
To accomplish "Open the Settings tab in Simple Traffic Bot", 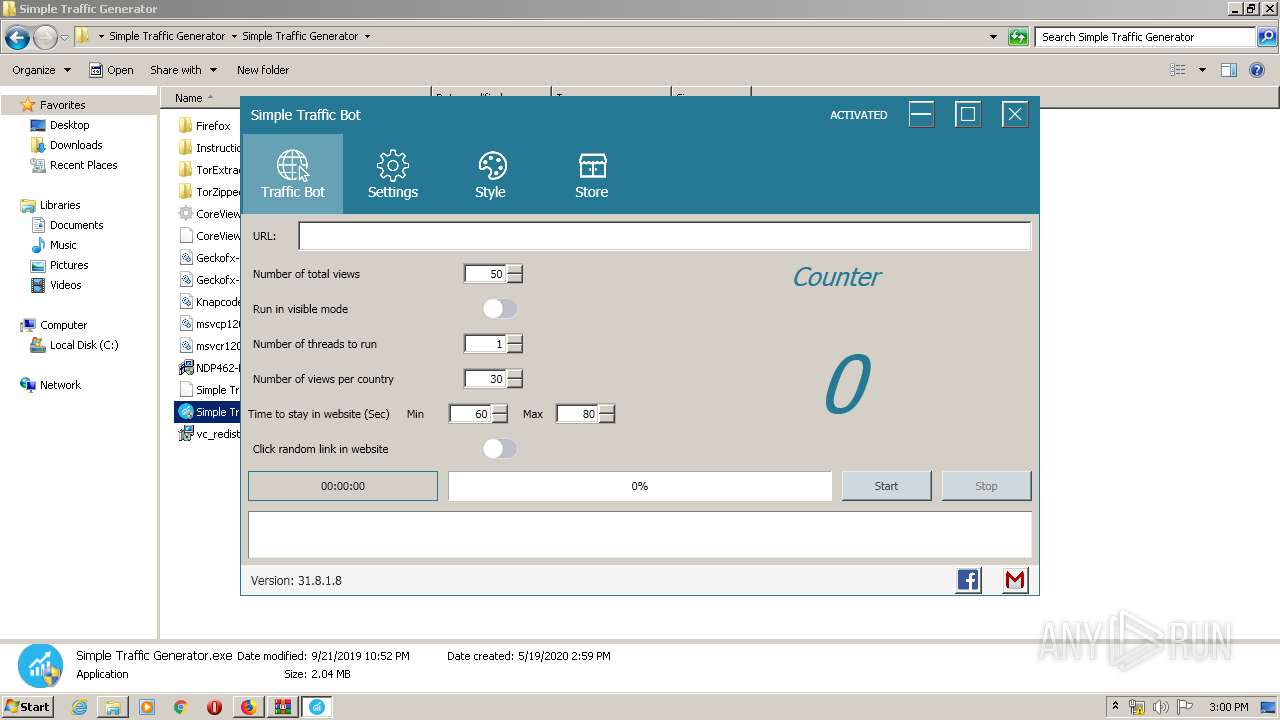I will [393, 174].
